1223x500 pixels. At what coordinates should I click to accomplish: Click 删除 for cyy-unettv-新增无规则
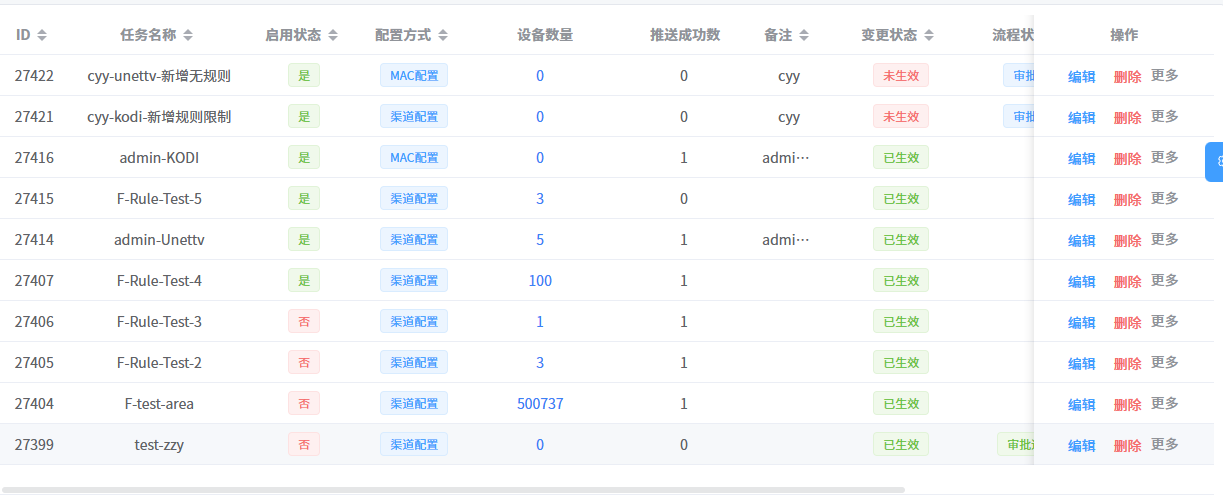1127,76
